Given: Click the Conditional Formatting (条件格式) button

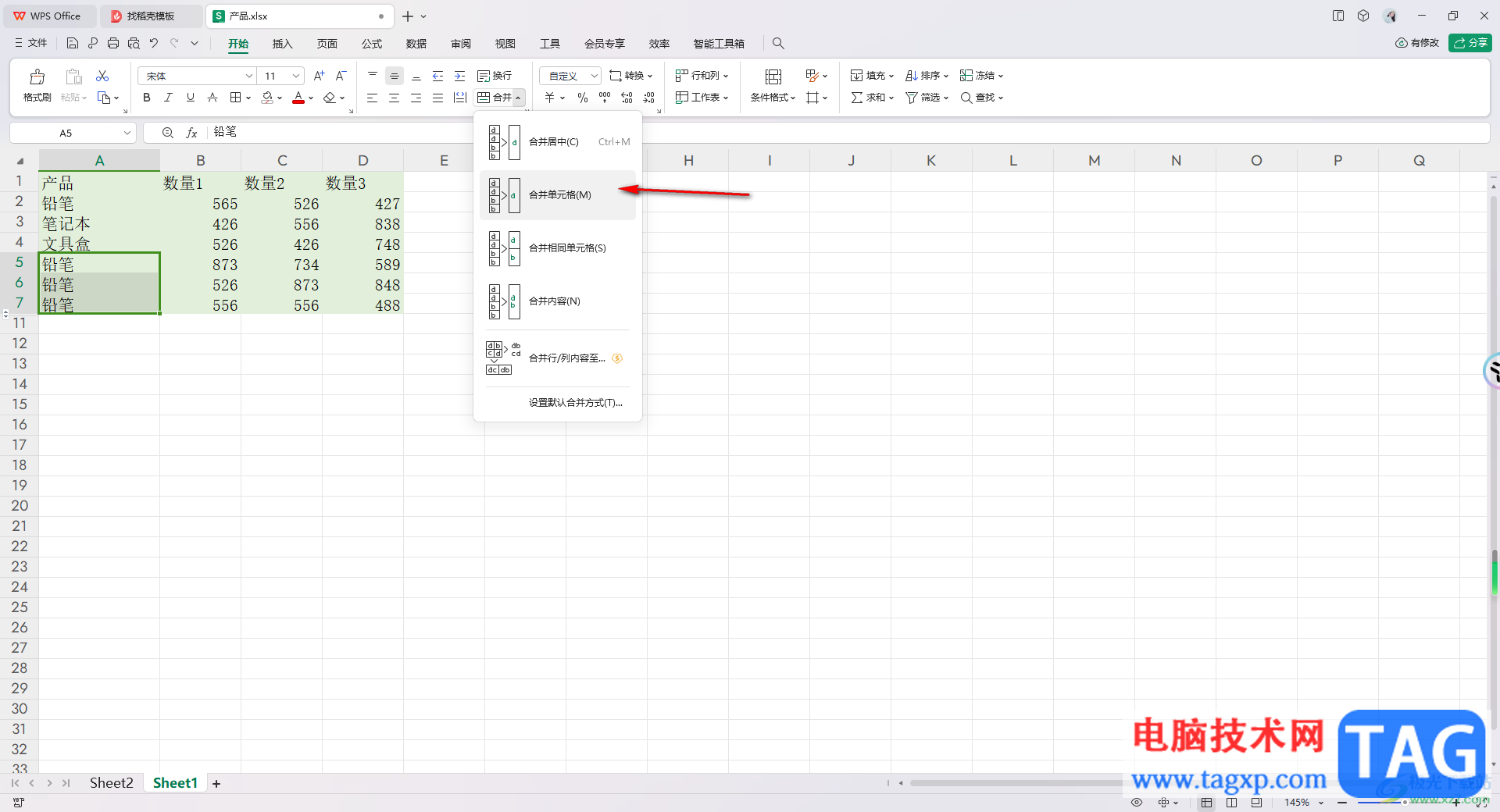Looking at the screenshot, I should coord(773,85).
